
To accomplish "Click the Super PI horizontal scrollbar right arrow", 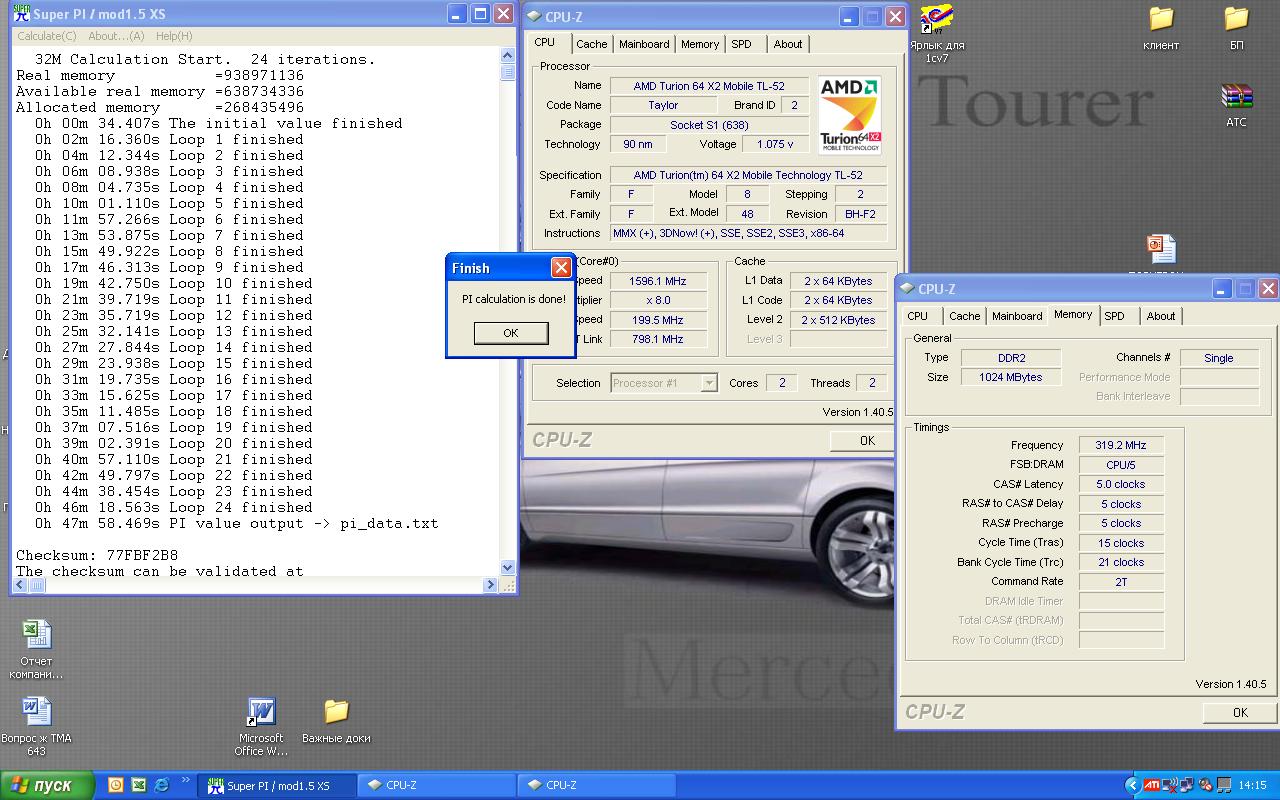I will 490,585.
